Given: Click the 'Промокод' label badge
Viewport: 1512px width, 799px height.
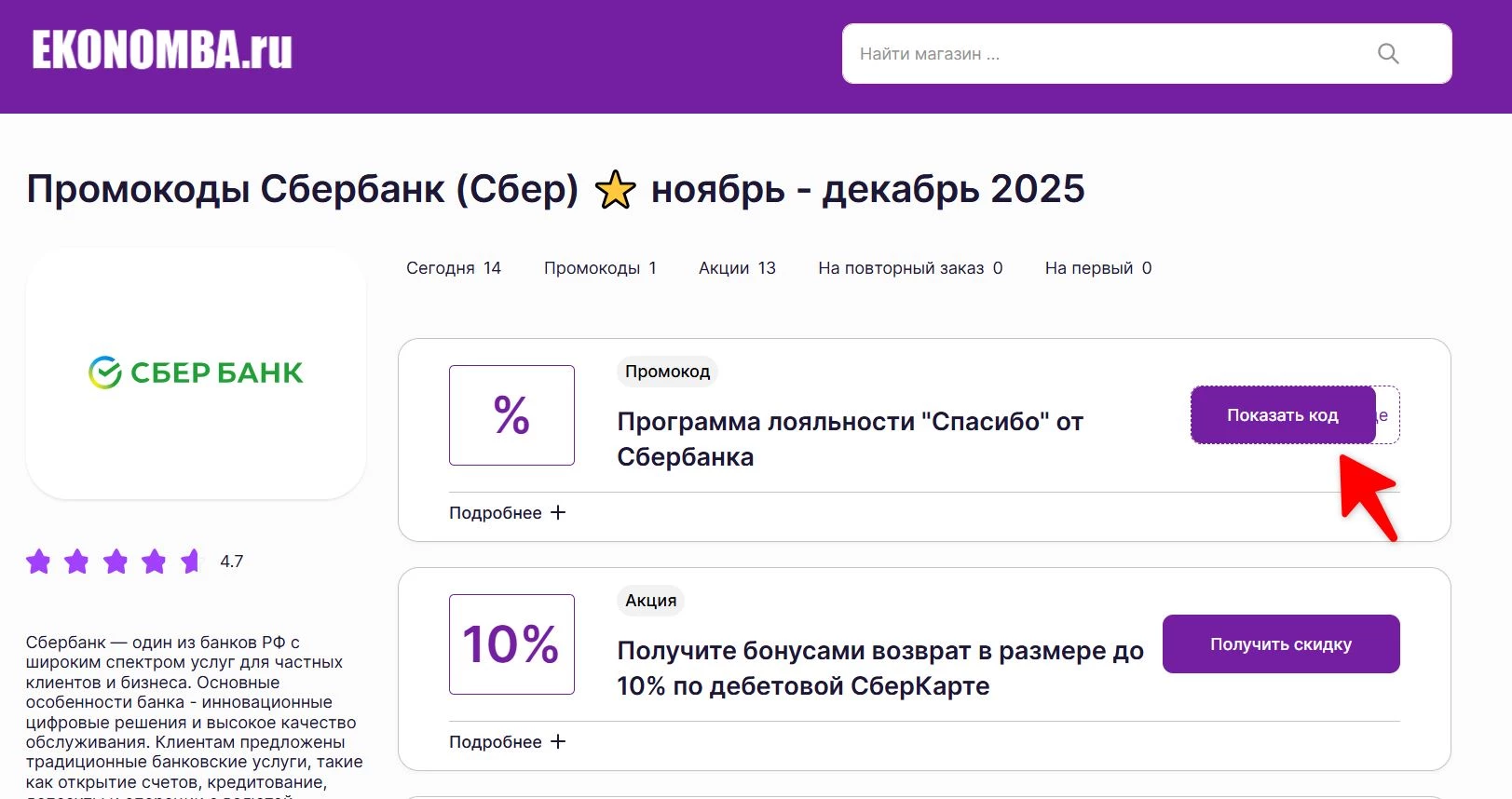Looking at the screenshot, I should click(x=667, y=372).
